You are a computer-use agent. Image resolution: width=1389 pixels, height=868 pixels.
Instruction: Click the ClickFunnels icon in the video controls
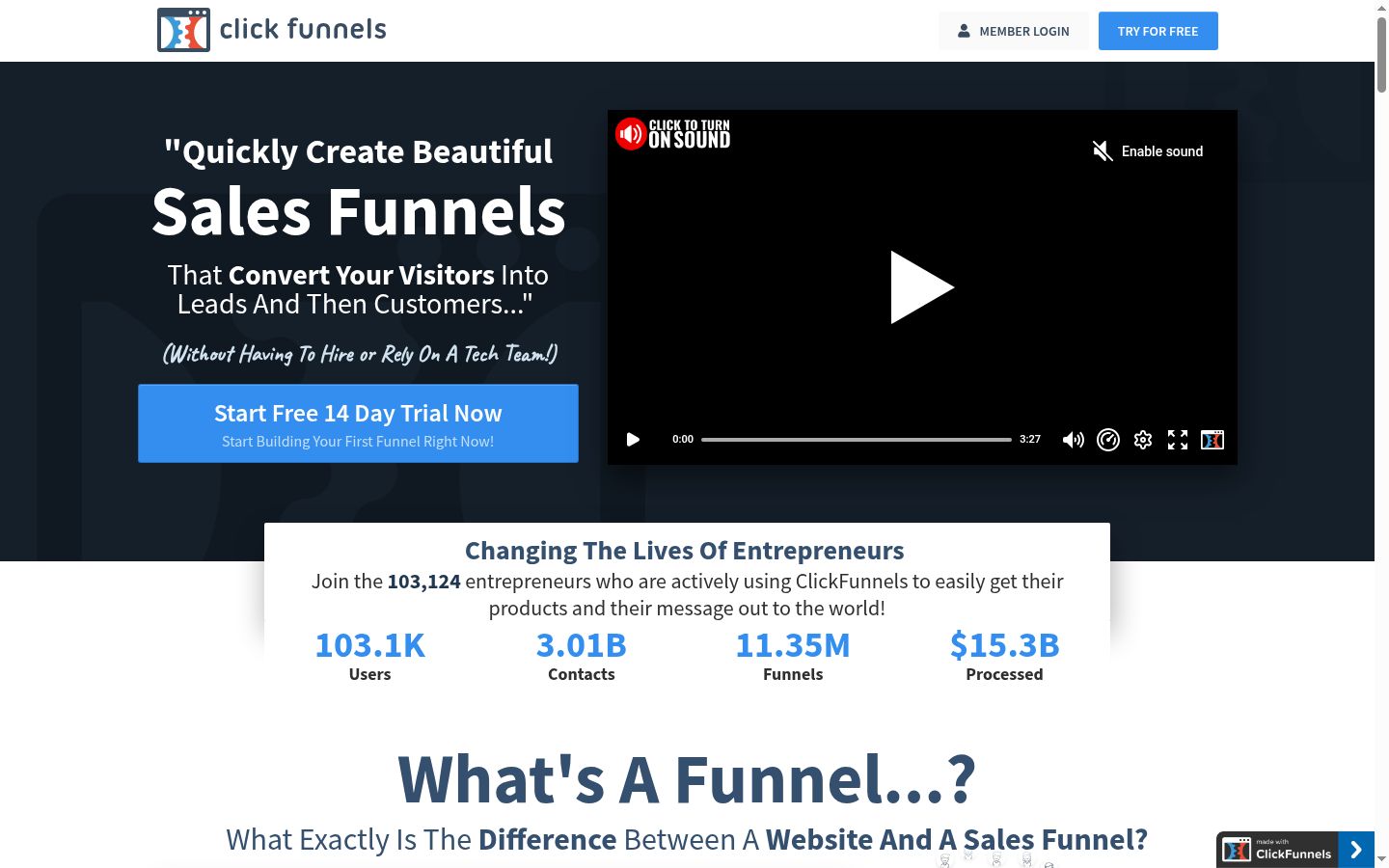1212,440
